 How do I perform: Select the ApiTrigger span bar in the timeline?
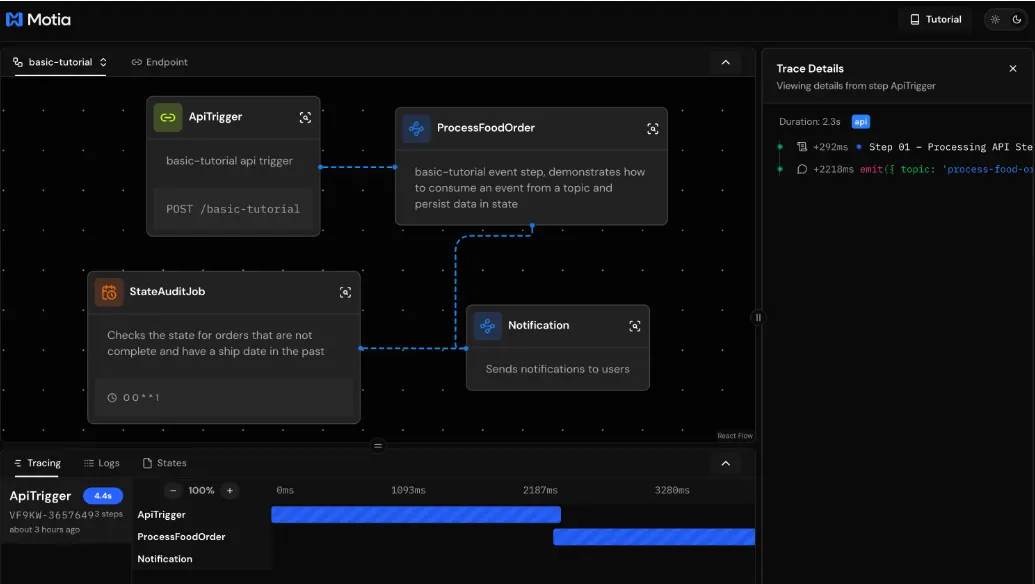tap(416, 514)
